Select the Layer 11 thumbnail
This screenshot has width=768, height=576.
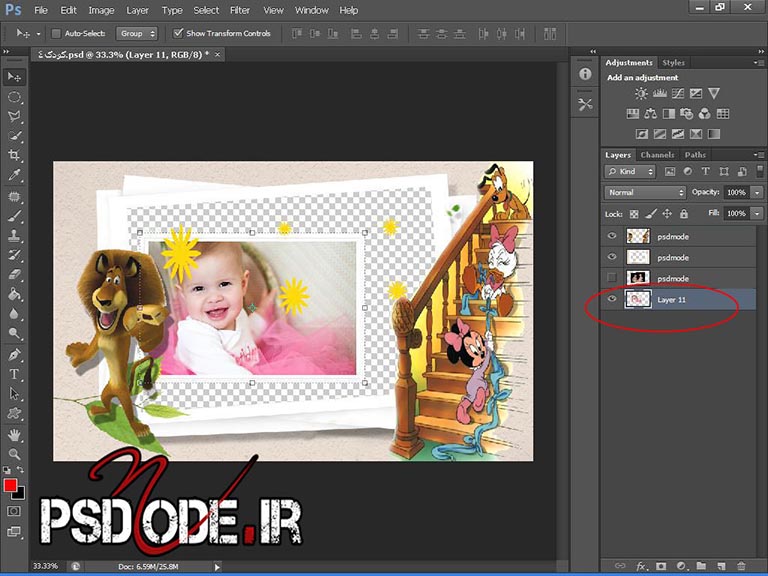[638, 299]
